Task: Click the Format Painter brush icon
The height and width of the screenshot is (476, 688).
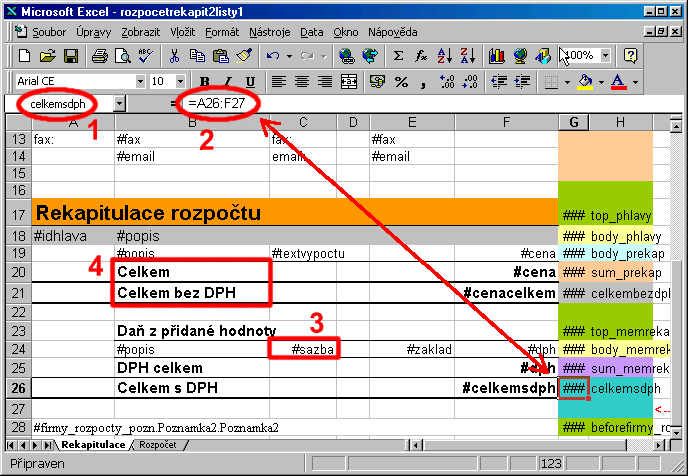Action: pos(244,56)
